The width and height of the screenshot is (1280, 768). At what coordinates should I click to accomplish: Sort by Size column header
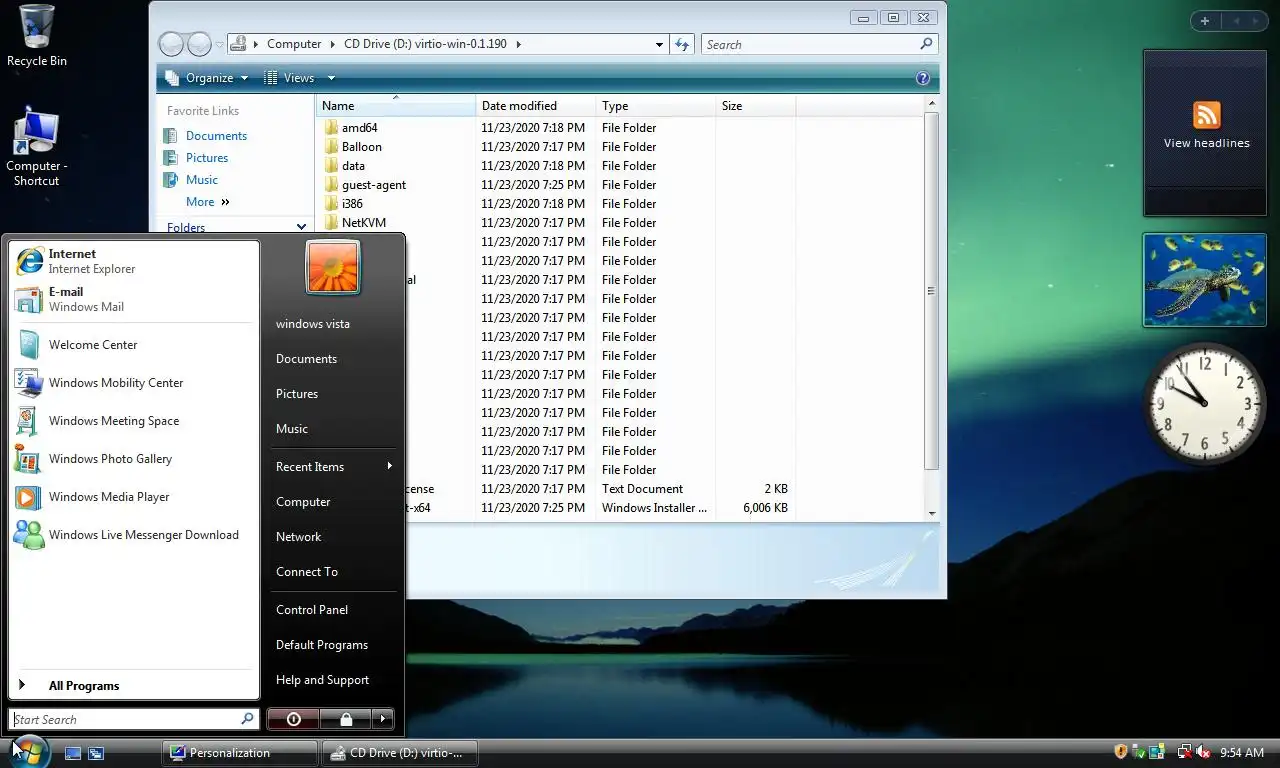[756, 106]
